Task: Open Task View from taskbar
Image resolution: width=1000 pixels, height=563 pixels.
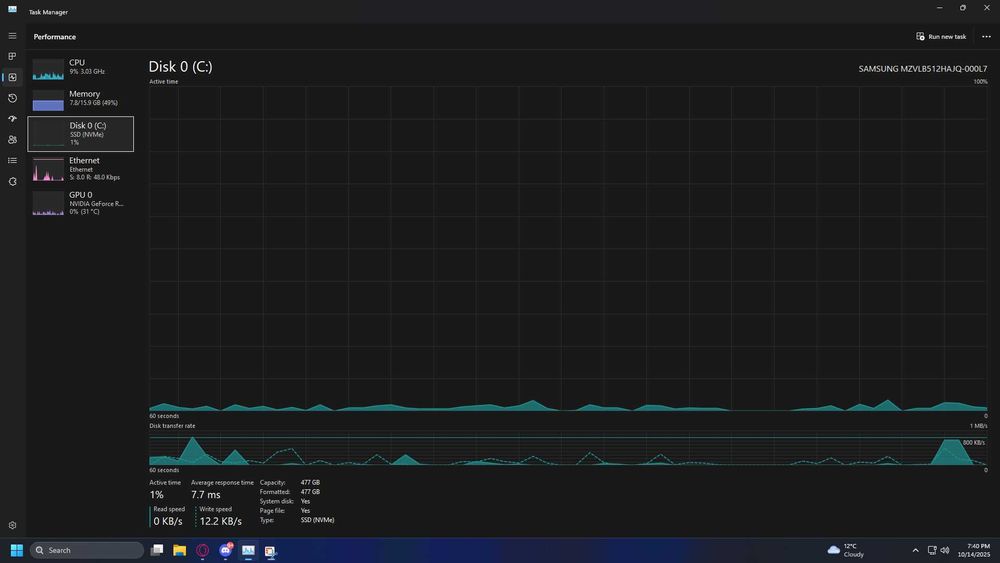Action: 157,550
